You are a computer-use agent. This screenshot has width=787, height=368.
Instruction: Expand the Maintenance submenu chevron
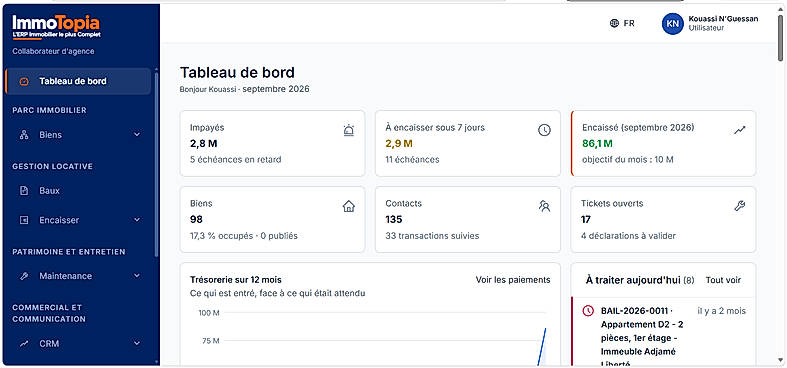[137, 276]
